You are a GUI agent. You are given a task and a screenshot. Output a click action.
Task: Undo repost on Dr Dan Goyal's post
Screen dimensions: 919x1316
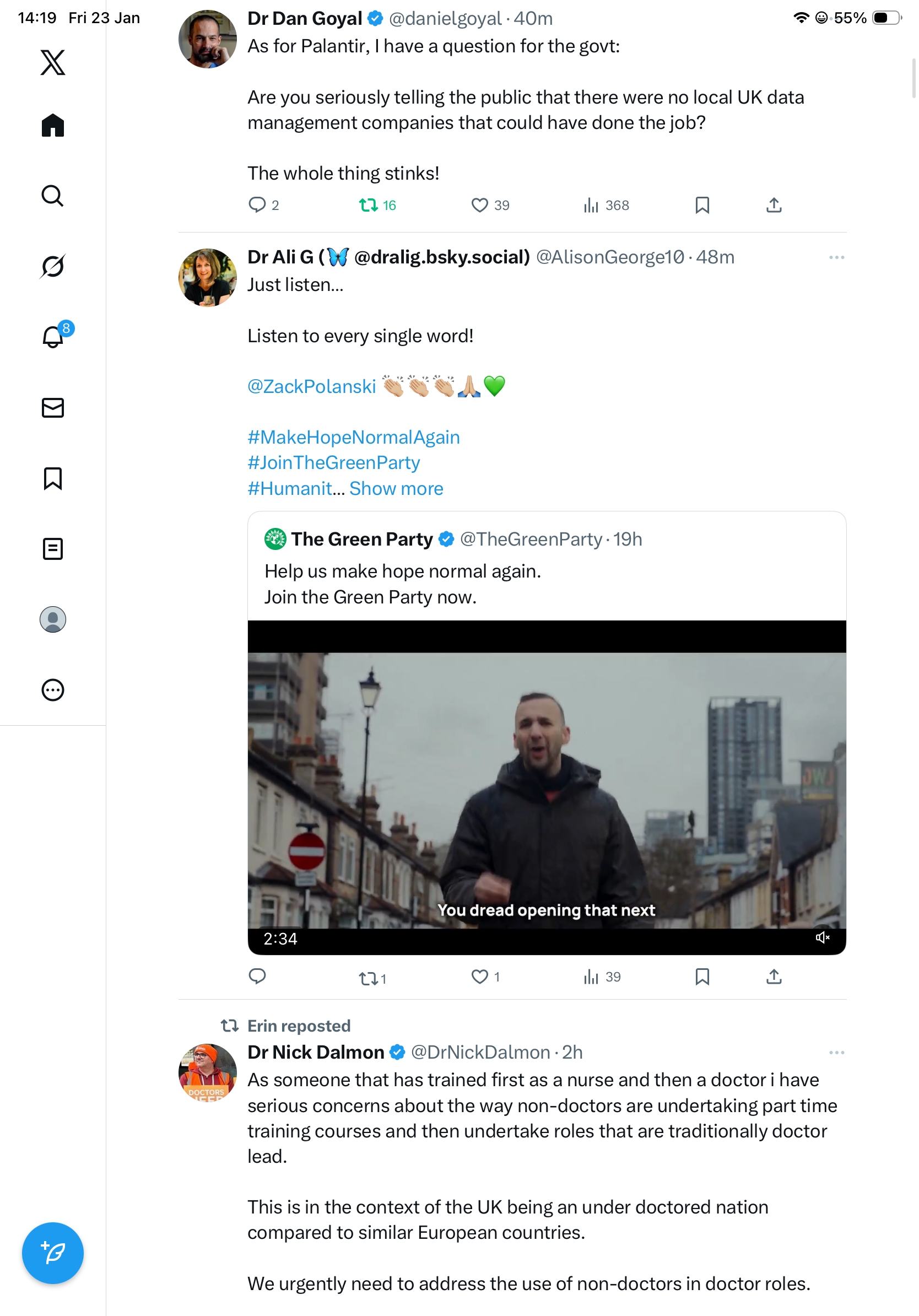coord(377,205)
